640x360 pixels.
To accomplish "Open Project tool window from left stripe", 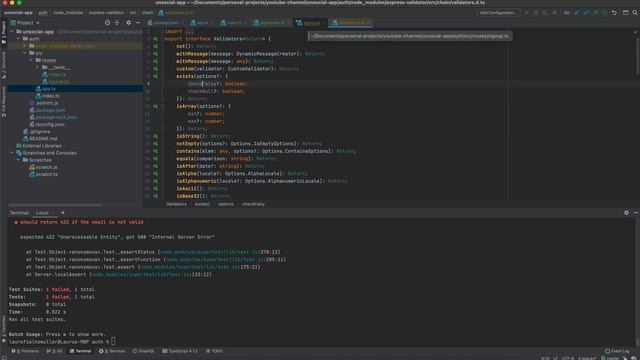I will [4, 33].
